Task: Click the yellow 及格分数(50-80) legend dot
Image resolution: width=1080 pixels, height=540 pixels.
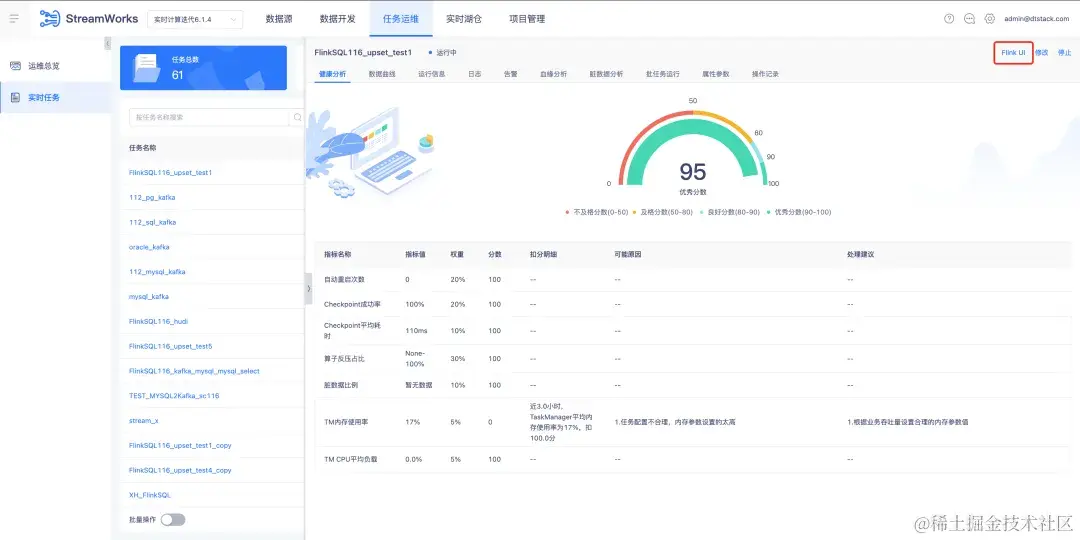Action: [634, 212]
